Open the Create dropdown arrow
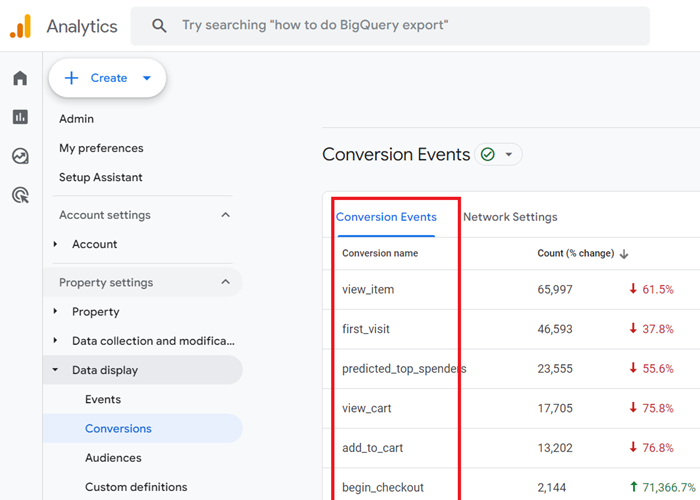This screenshot has width=700, height=500. (x=147, y=78)
